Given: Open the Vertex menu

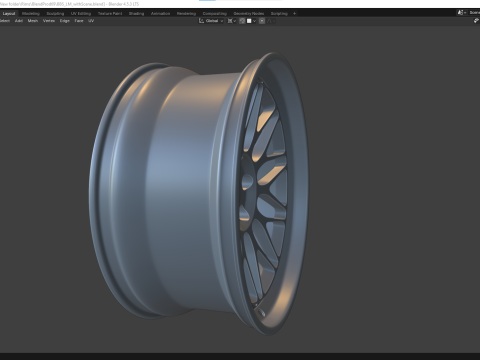Looking at the screenshot, I should tap(49, 21).
